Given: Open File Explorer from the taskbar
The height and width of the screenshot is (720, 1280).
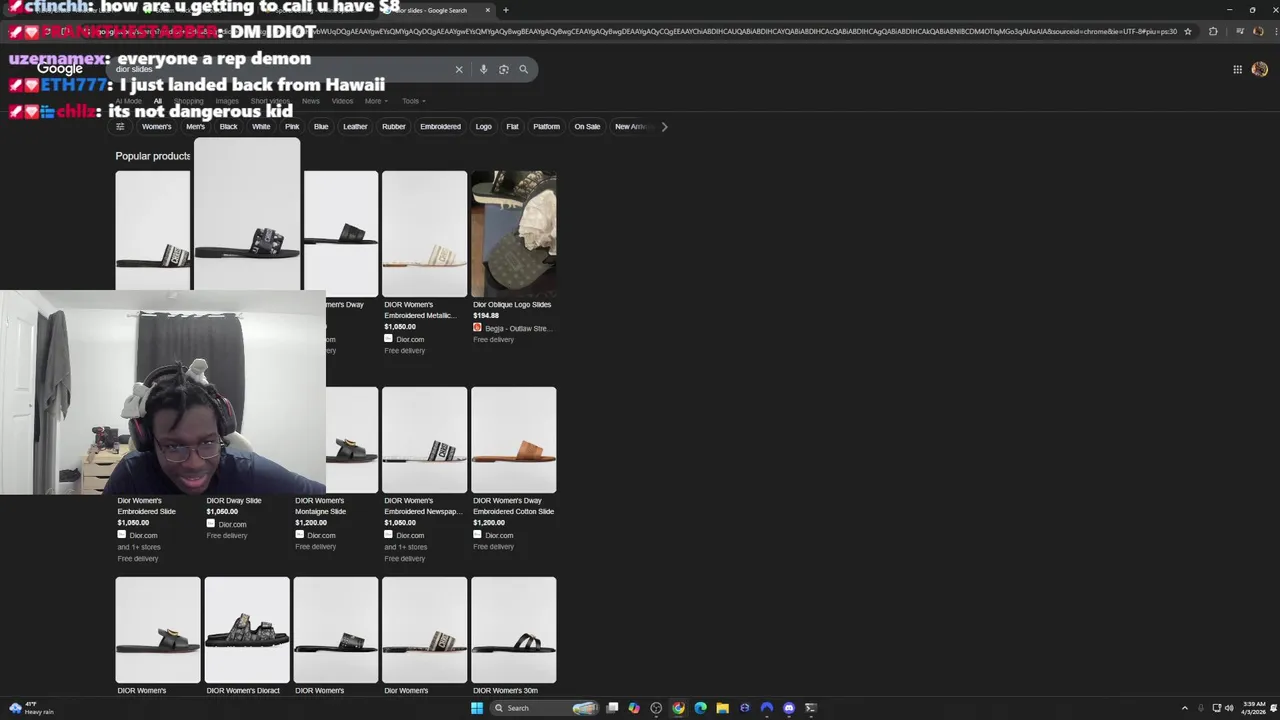Looking at the screenshot, I should pyautogui.click(x=722, y=708).
